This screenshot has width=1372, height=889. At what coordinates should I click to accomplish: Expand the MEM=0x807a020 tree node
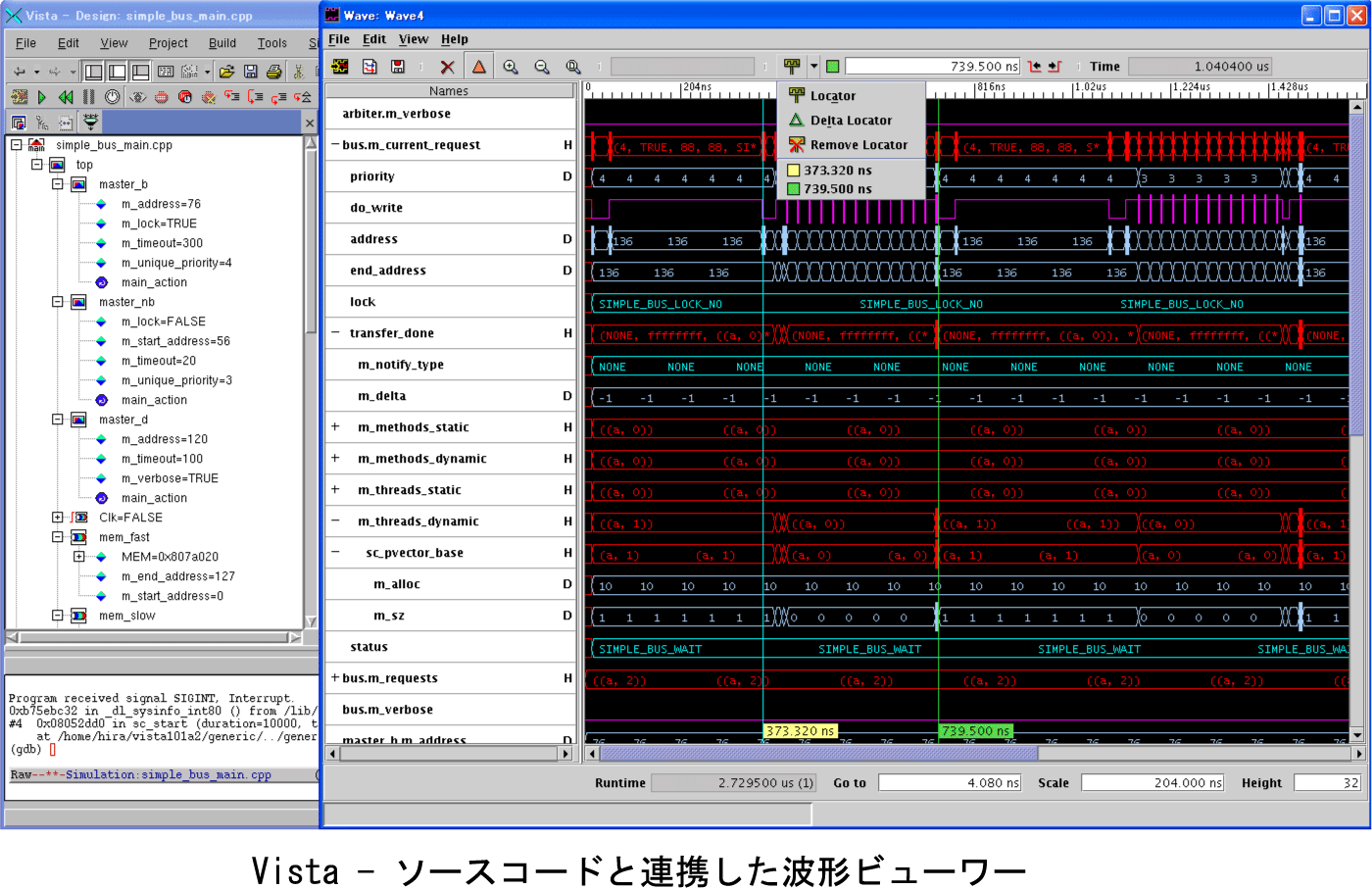click(79, 557)
